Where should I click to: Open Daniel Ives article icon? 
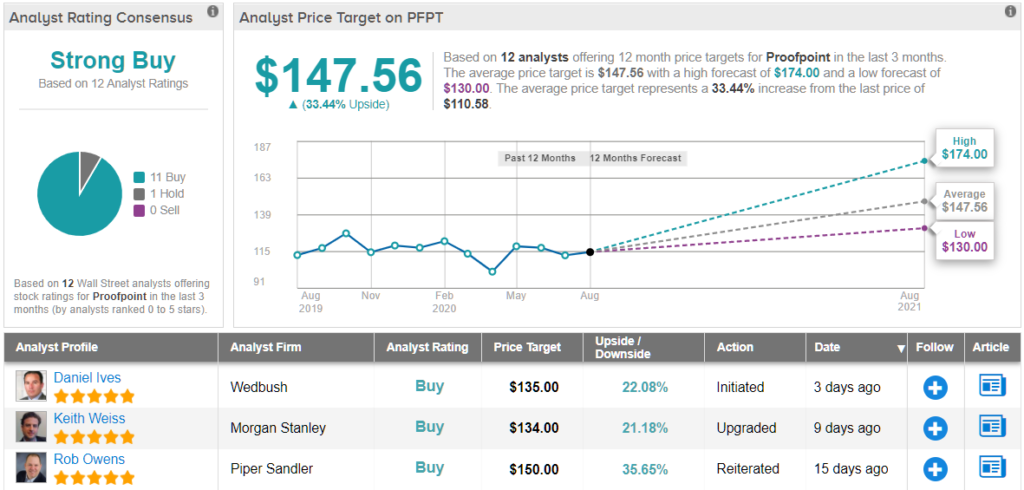click(992, 386)
